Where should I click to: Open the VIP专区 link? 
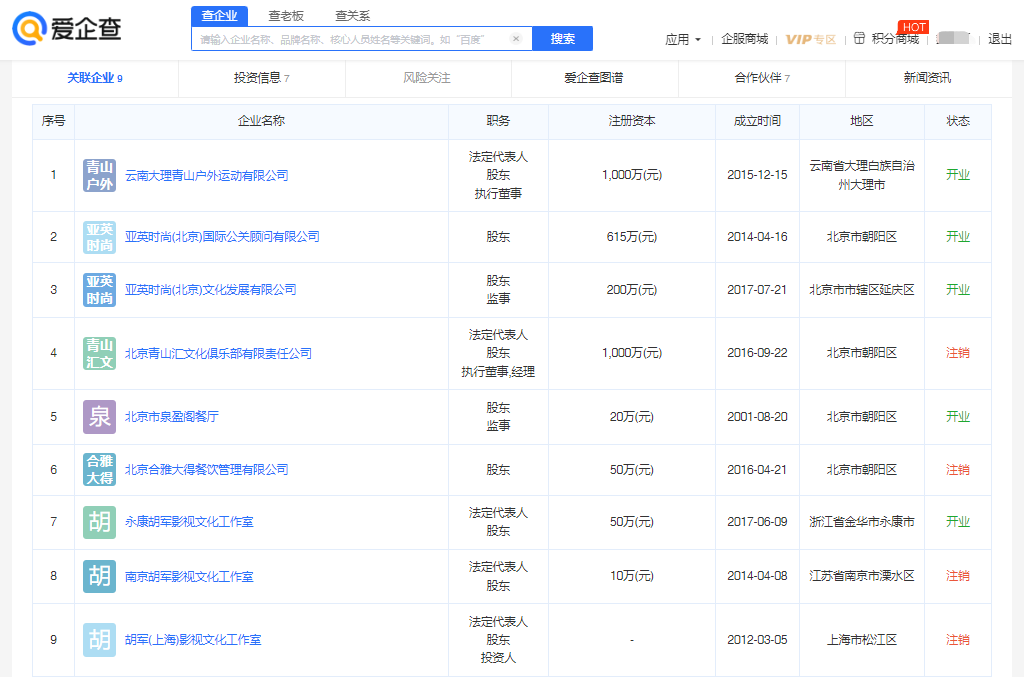[x=810, y=39]
